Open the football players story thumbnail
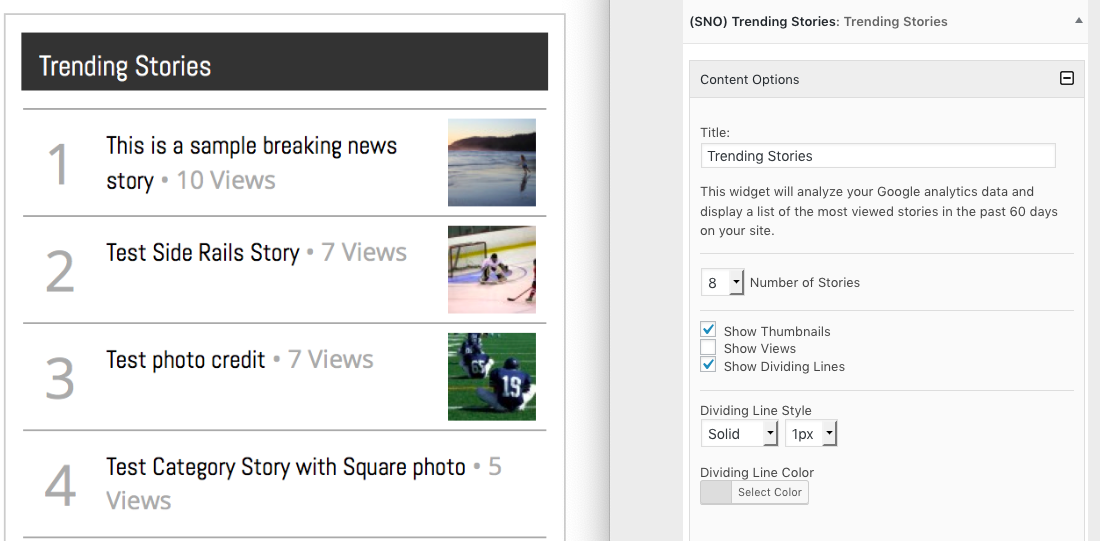Screen dimensions: 1100x541 coord(492,377)
